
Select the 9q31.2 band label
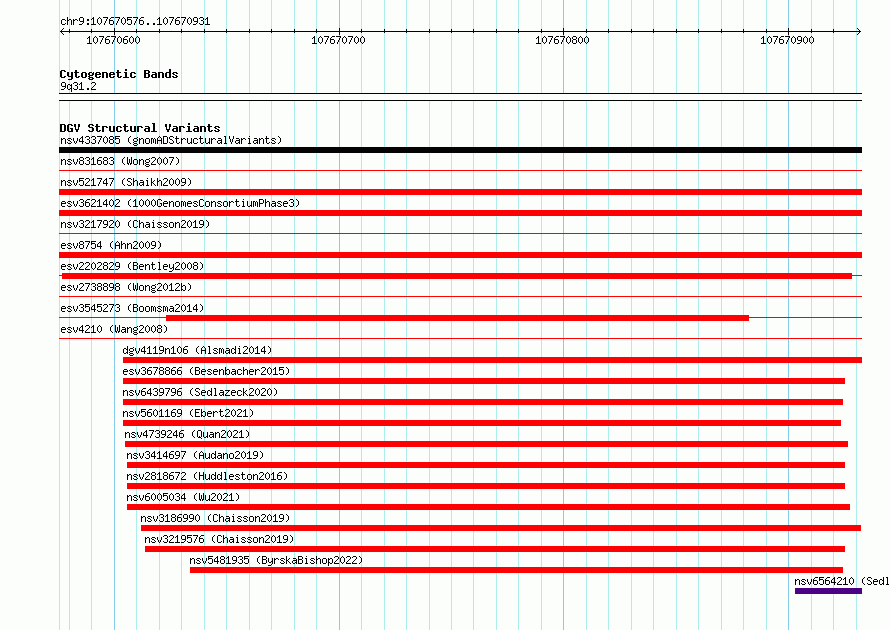pyautogui.click(x=78, y=86)
